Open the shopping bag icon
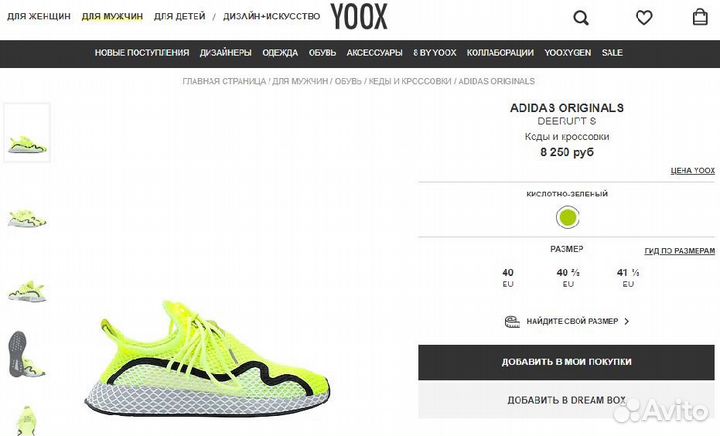This screenshot has width=720, height=436. click(700, 17)
